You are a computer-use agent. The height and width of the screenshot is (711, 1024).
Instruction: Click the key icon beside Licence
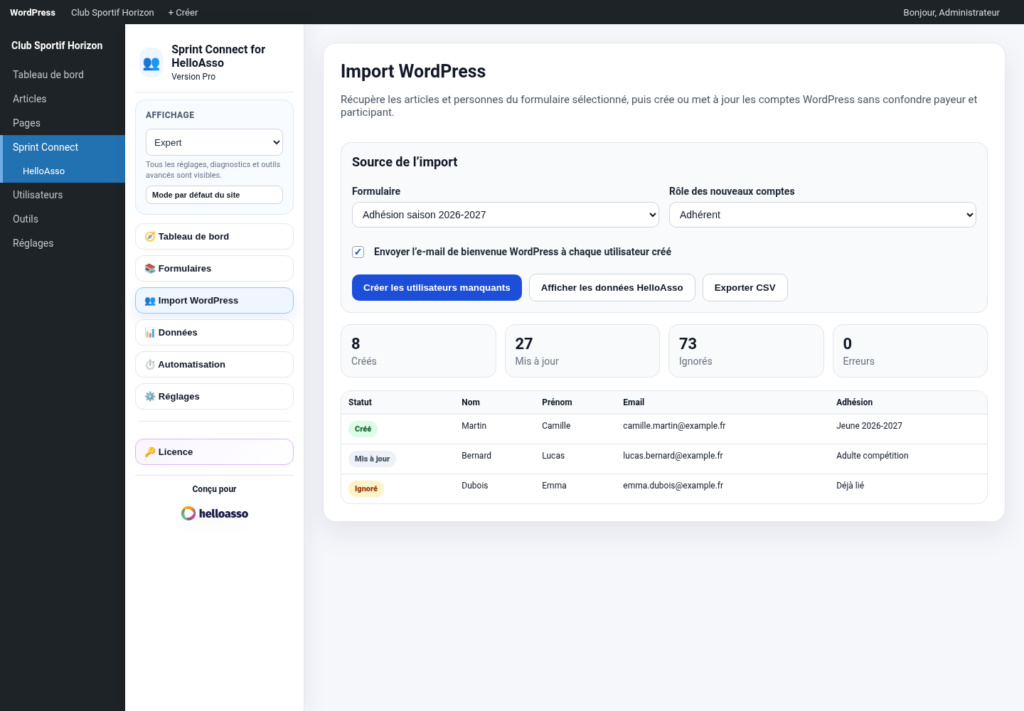click(150, 452)
